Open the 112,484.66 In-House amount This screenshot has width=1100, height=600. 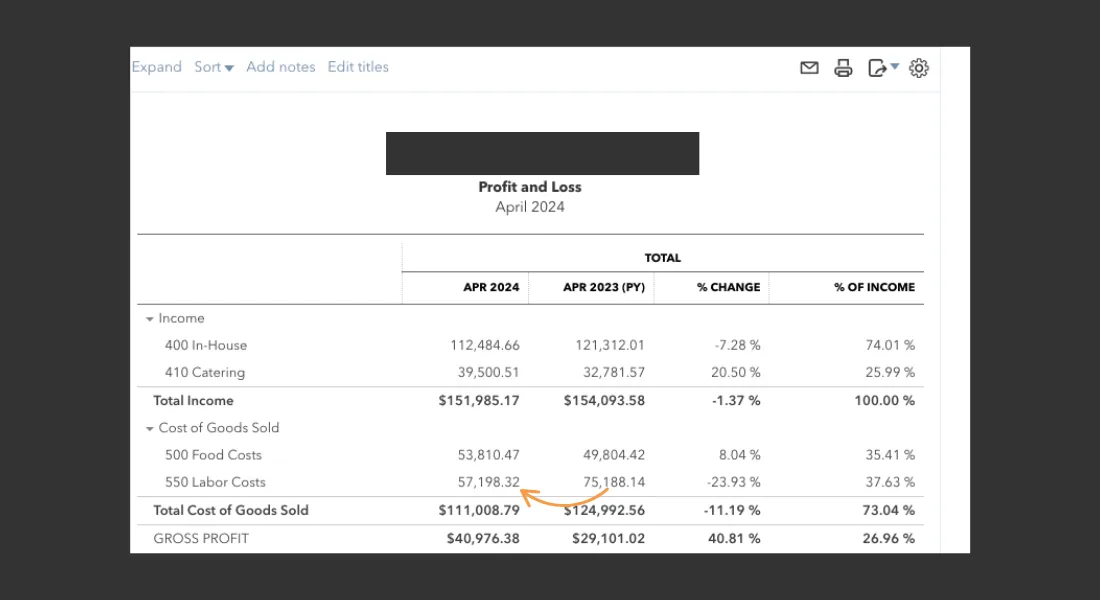tap(485, 345)
